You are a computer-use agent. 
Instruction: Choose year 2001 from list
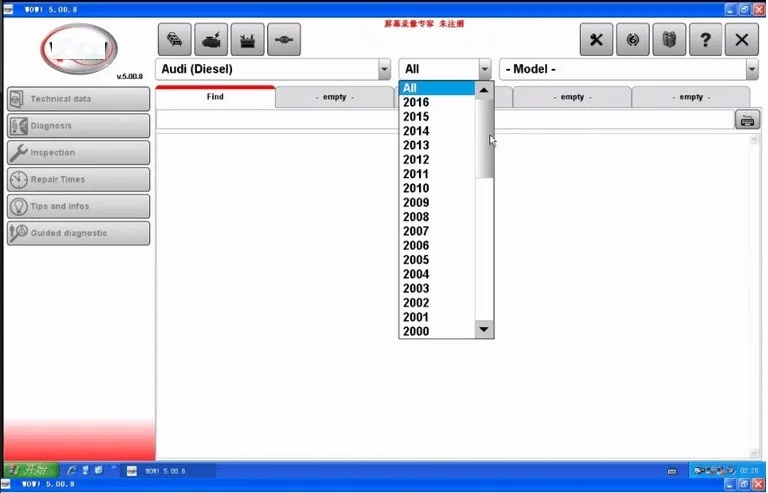coord(437,317)
